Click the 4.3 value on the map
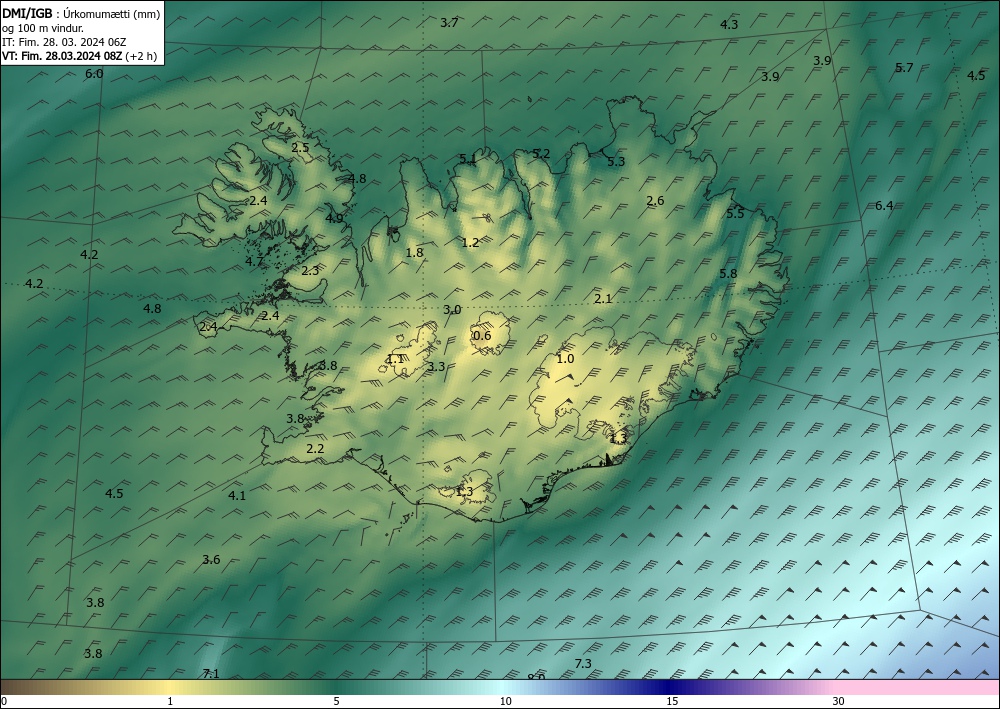 [729, 25]
